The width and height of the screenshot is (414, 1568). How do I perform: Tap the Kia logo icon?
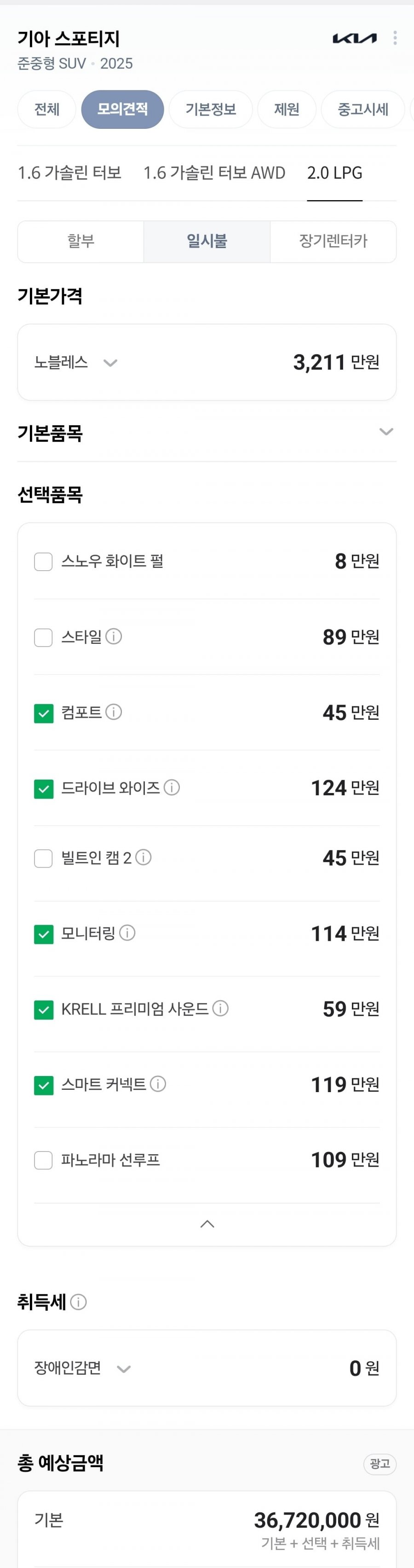[354, 38]
